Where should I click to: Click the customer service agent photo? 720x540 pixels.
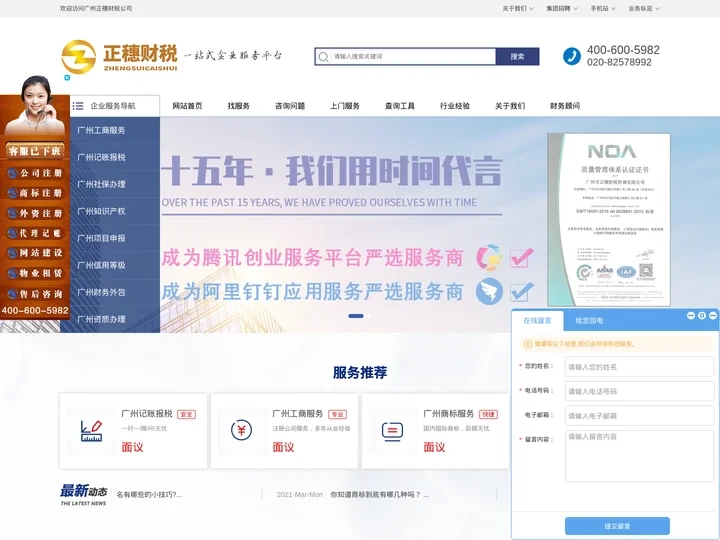coord(35,105)
